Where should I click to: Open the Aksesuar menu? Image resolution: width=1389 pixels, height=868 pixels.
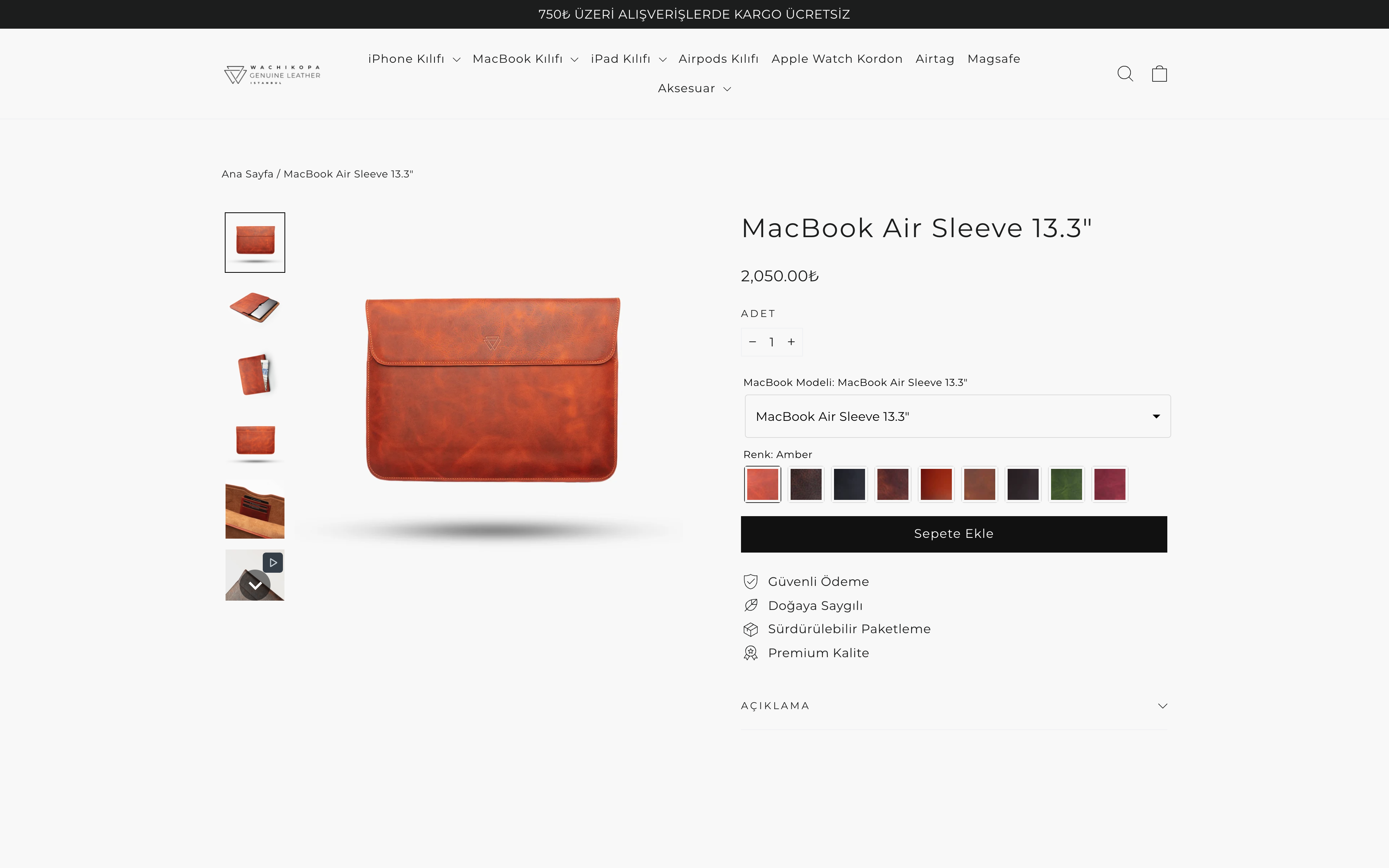(694, 88)
